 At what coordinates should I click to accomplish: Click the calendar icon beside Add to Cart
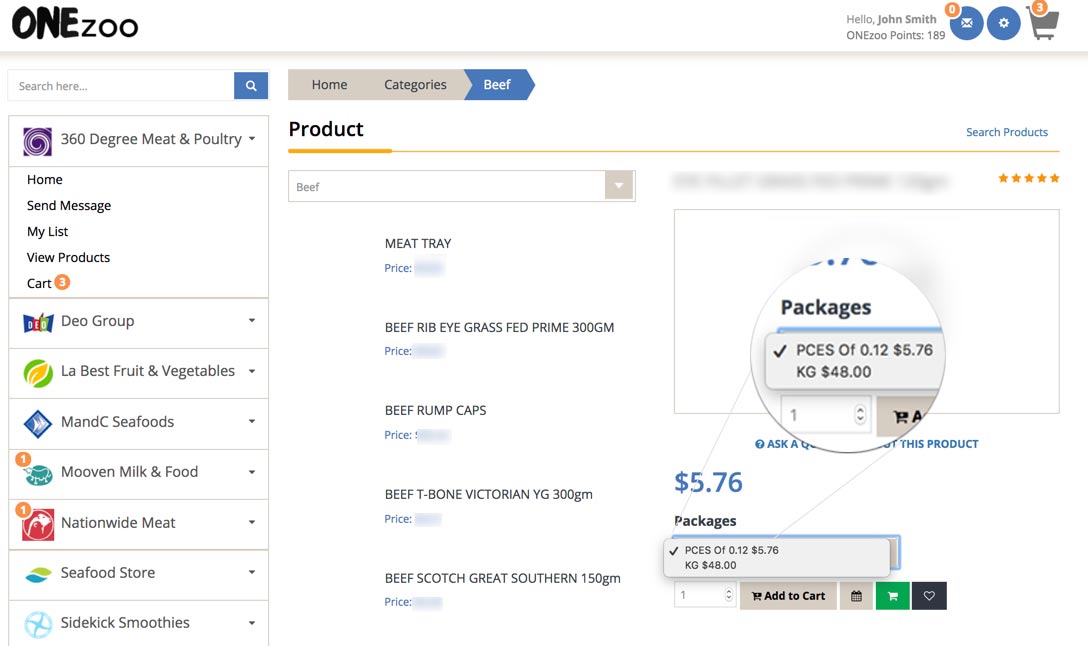[x=856, y=595]
